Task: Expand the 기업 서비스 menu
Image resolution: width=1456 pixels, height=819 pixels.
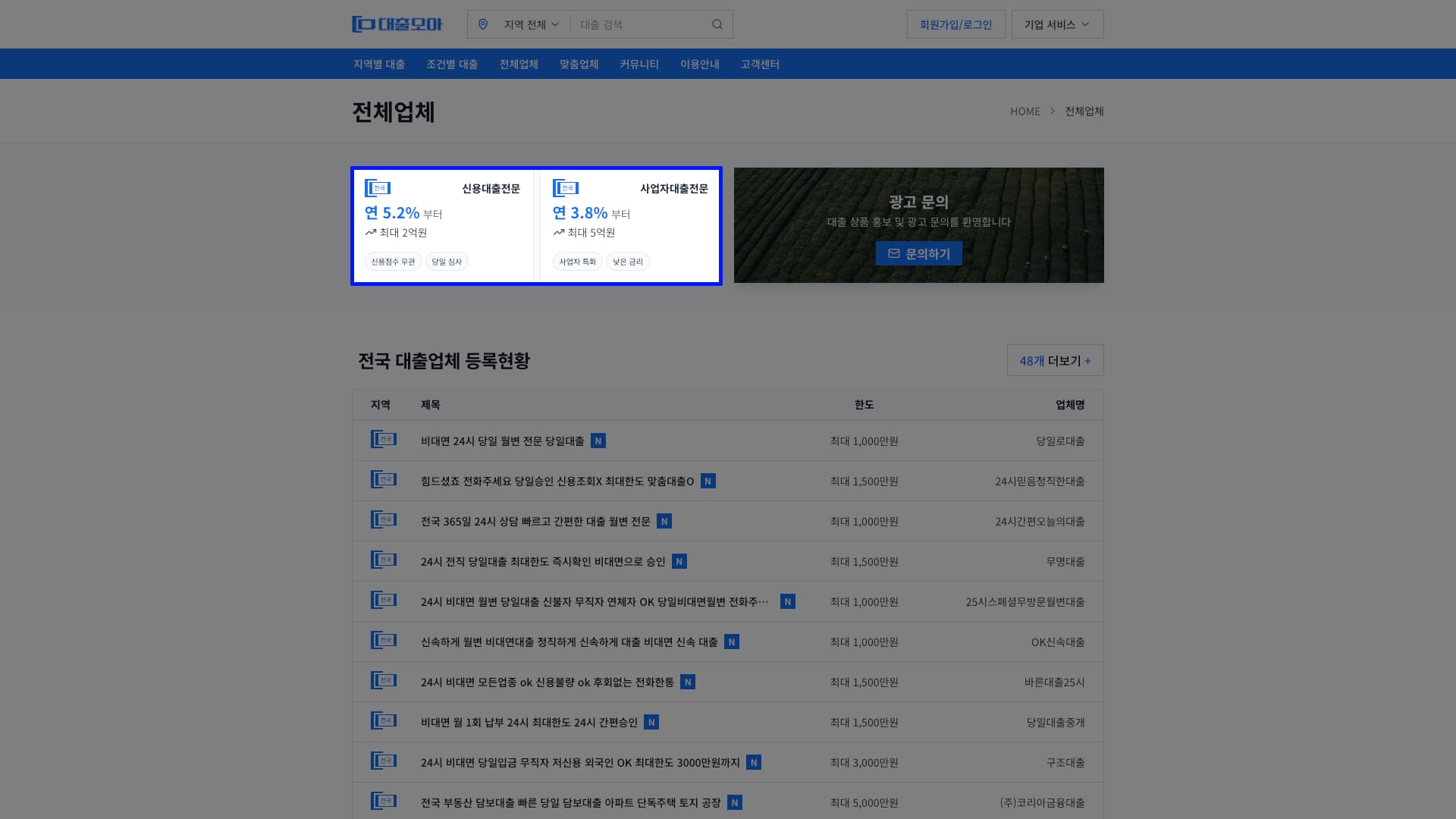Action: point(1056,24)
